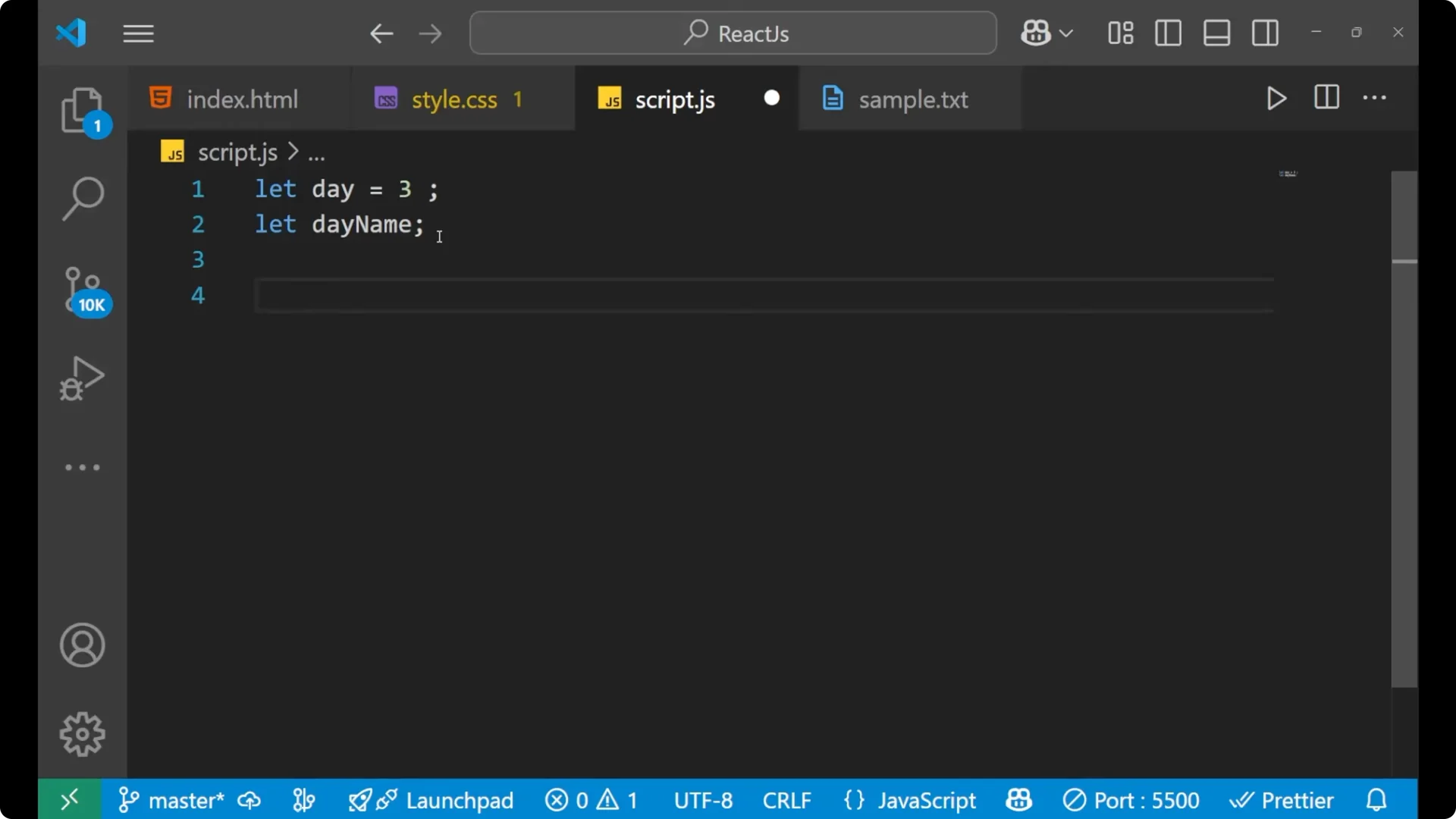Open Manage settings gear icon
The height and width of the screenshot is (819, 1456).
coord(82,733)
